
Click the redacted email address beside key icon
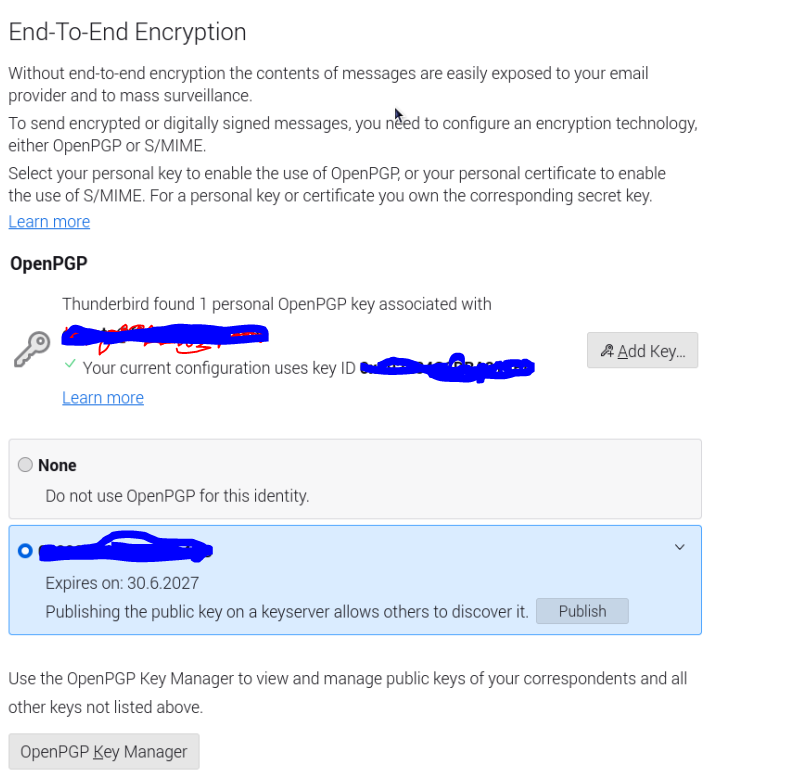[165, 336]
